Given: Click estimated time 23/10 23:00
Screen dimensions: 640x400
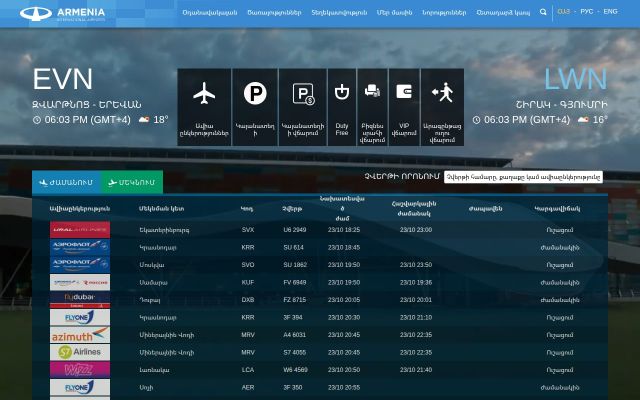Looking at the screenshot, I should tap(416, 230).
